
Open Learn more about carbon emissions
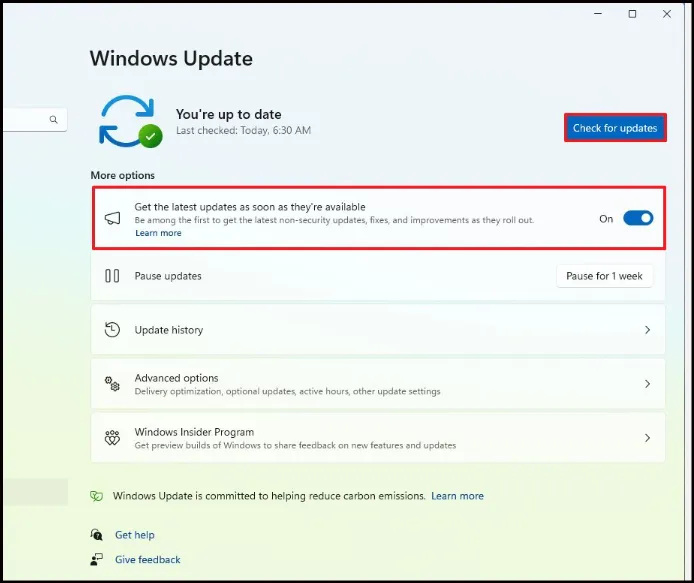tap(457, 496)
